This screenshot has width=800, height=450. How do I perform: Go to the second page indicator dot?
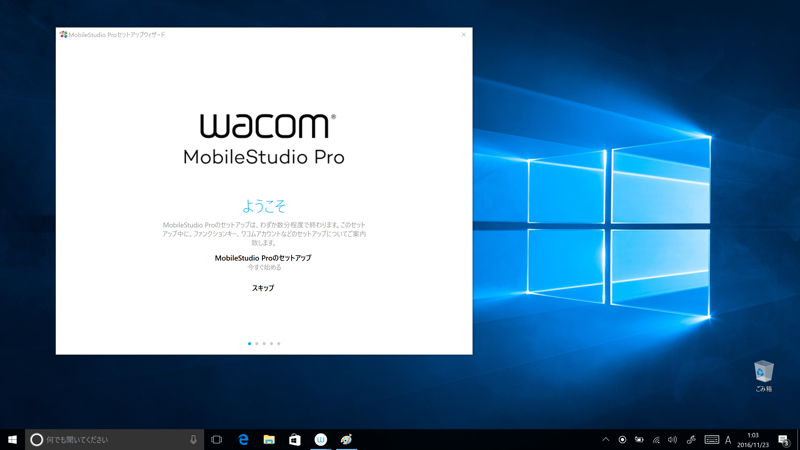257,343
